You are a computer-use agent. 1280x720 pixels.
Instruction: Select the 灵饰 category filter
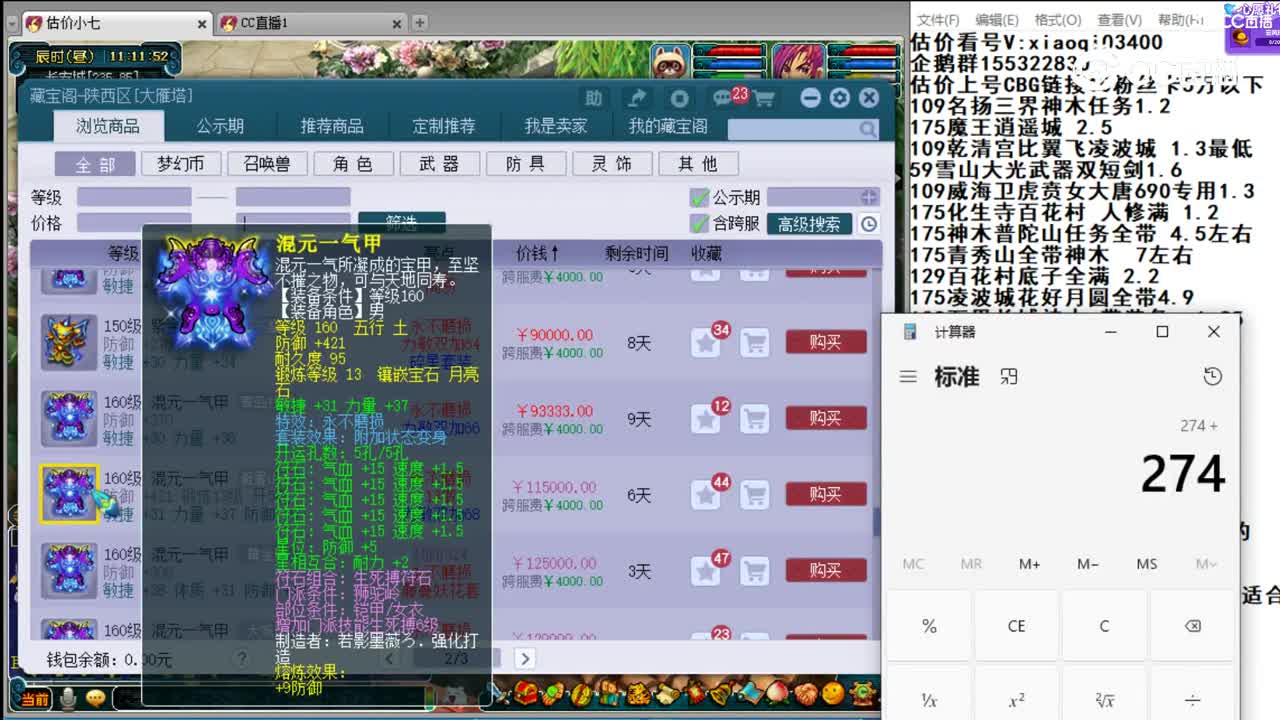click(x=611, y=164)
